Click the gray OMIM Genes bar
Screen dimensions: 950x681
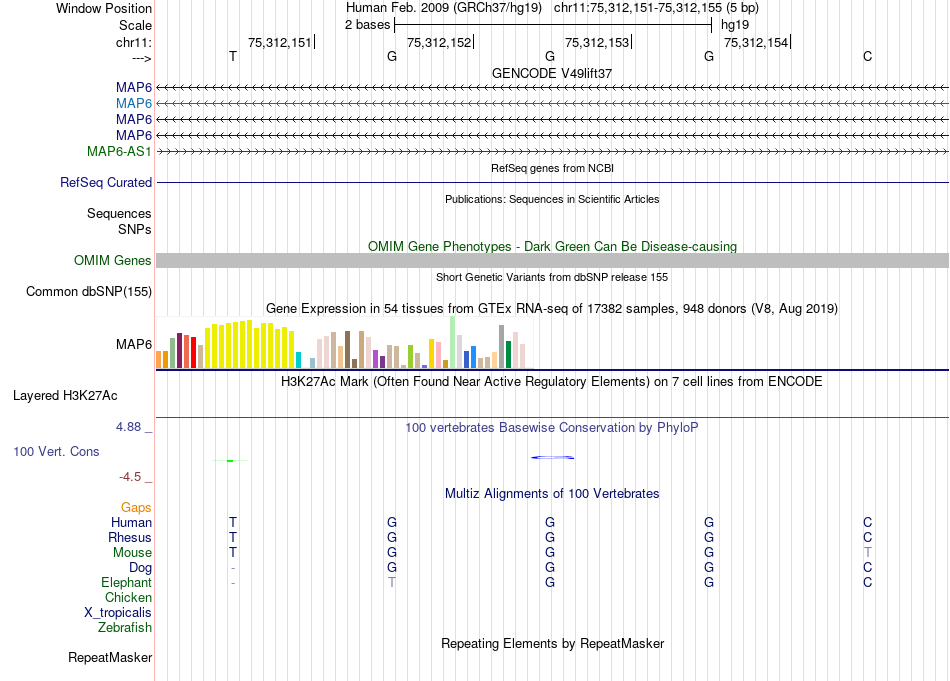552,261
